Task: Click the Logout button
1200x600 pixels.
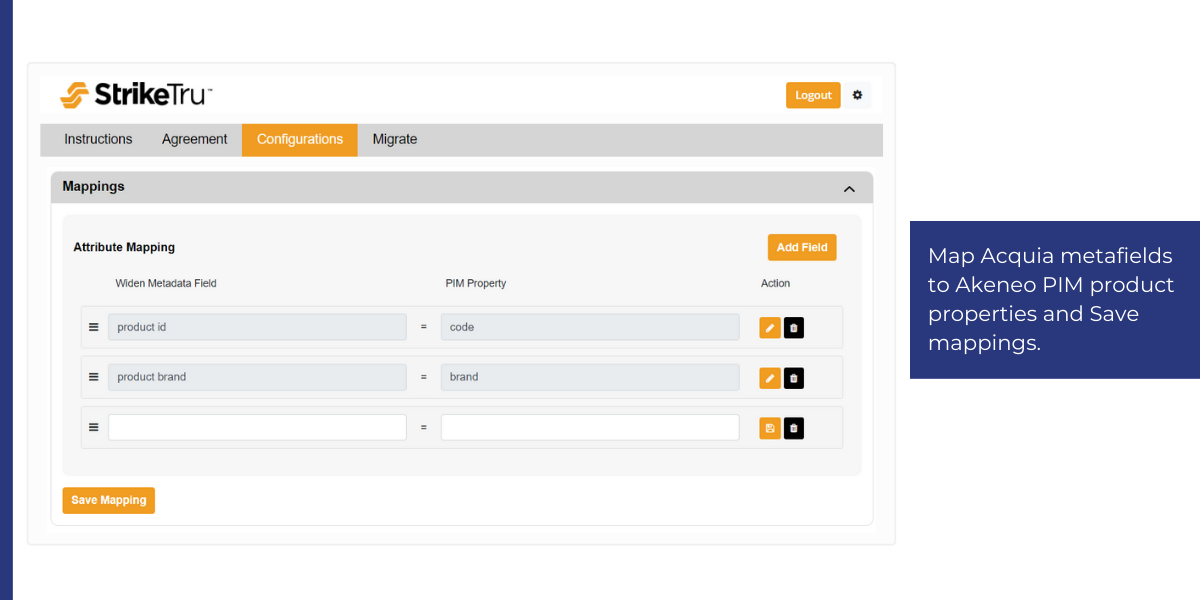Action: point(813,95)
